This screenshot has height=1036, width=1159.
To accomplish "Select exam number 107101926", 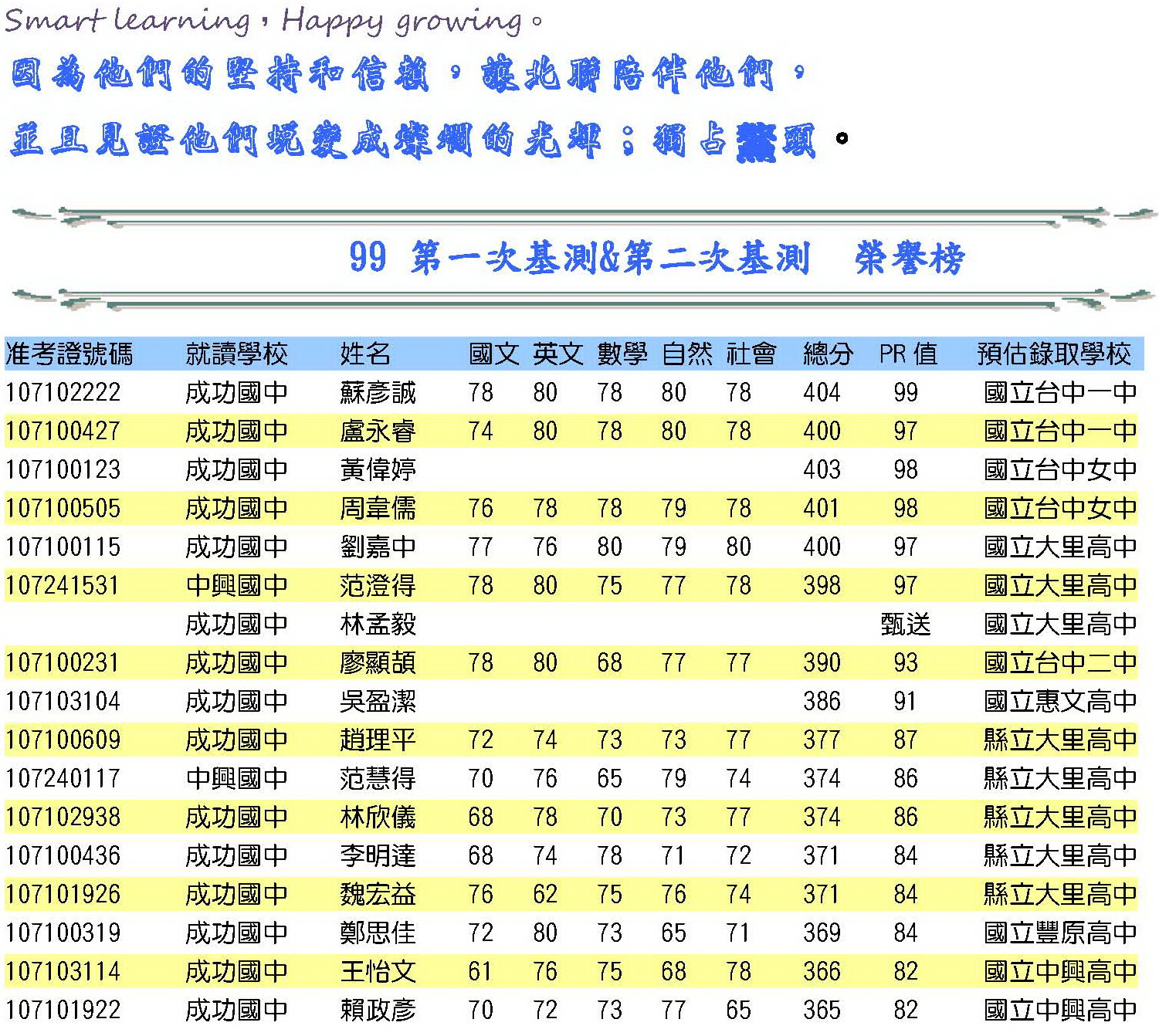I will tap(63, 895).
